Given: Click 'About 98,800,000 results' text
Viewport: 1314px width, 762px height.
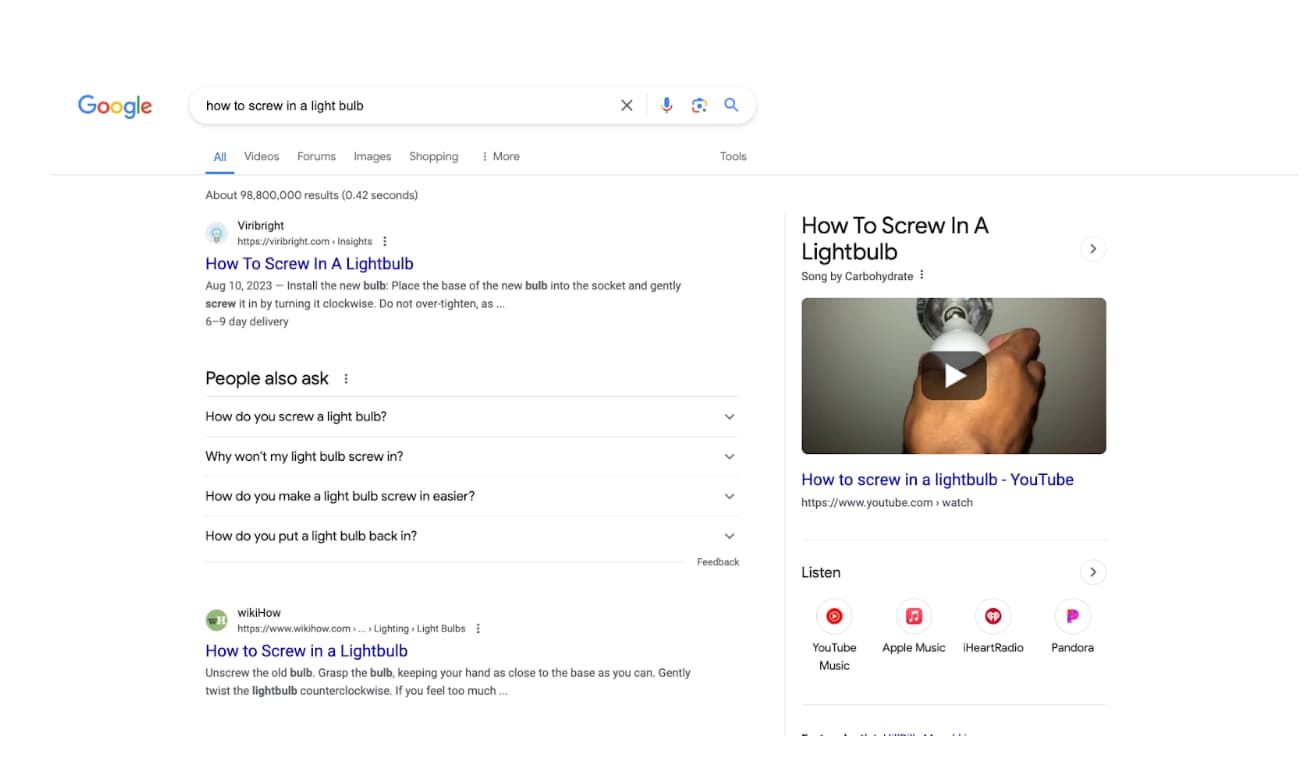Looking at the screenshot, I should click(312, 195).
